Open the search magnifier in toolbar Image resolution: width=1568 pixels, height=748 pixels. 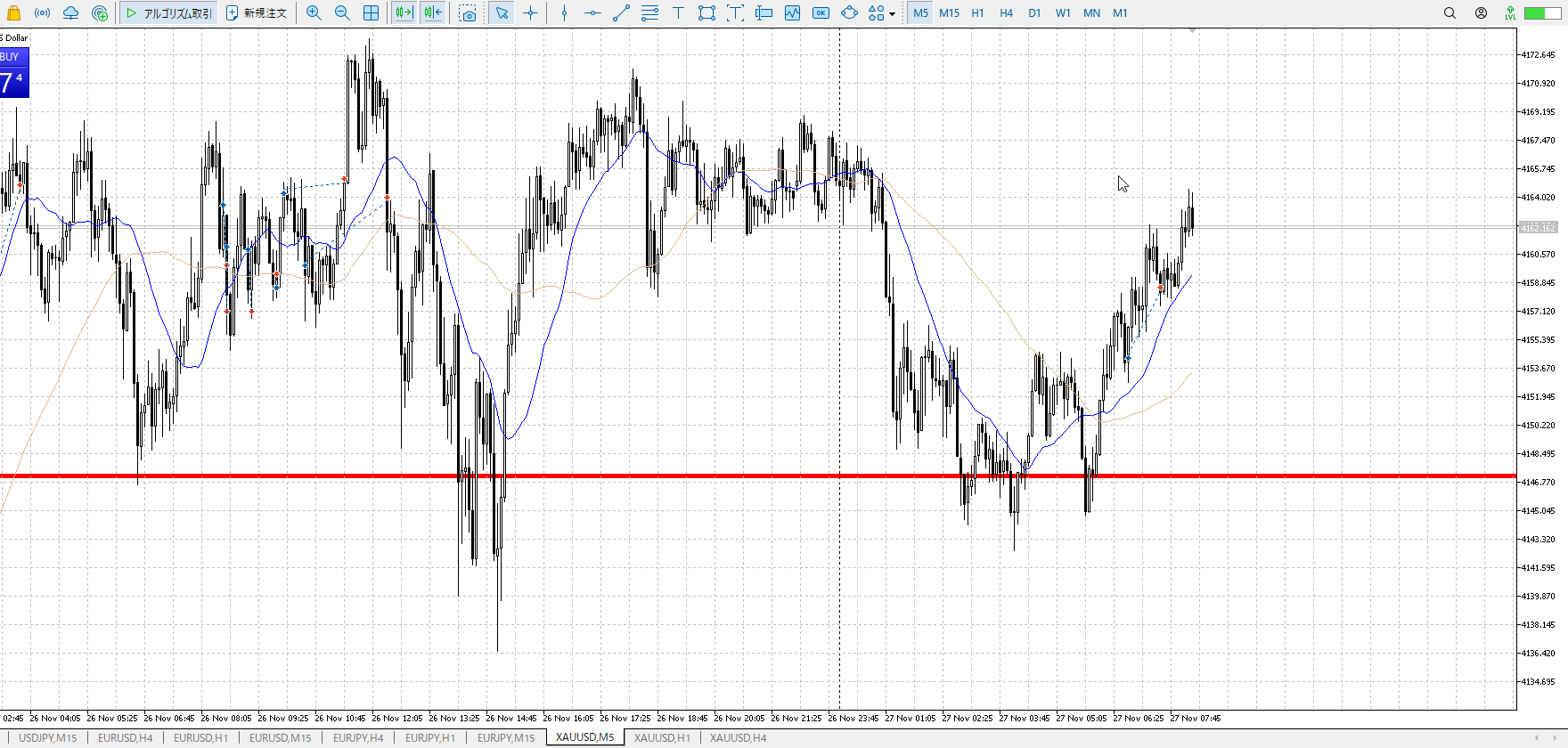(x=1450, y=12)
